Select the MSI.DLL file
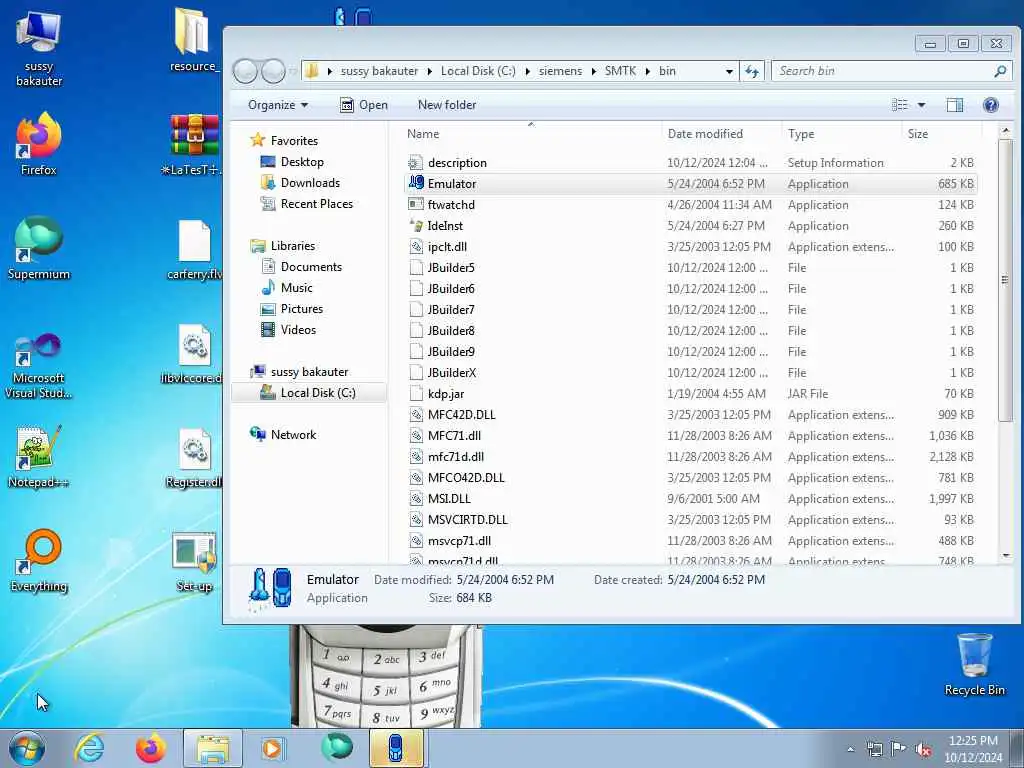The width and height of the screenshot is (1024, 768). point(691,499)
